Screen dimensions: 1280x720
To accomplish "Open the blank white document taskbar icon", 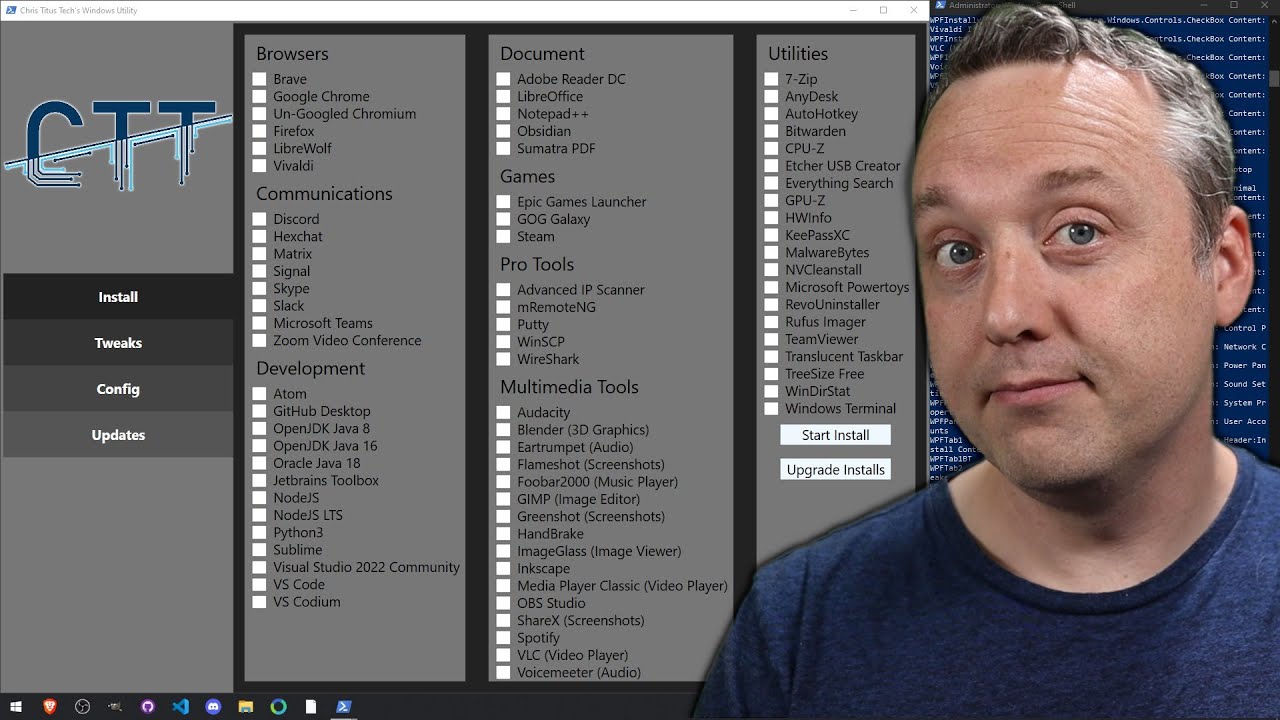I will [311, 707].
